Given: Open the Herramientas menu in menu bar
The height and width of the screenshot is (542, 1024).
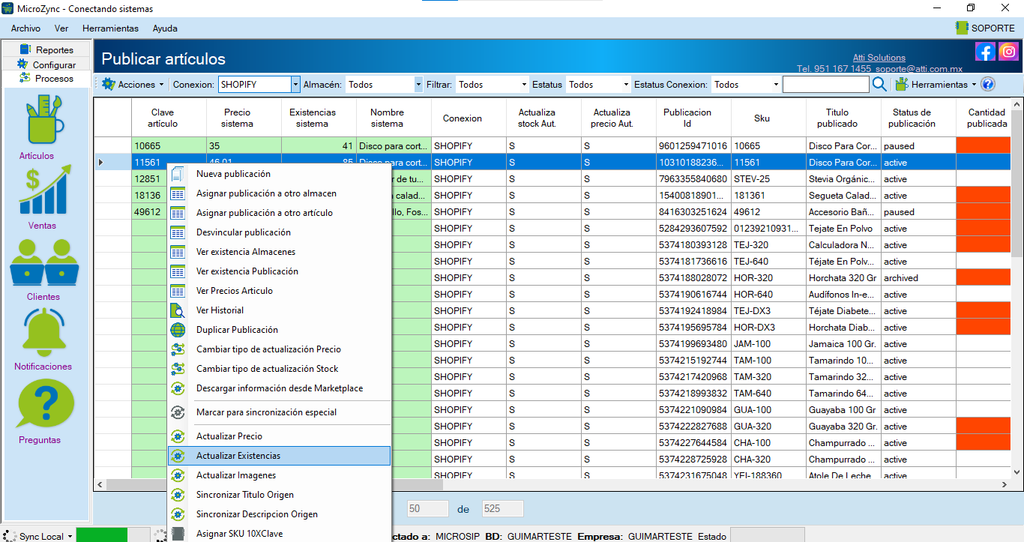Looking at the screenshot, I should click(110, 28).
